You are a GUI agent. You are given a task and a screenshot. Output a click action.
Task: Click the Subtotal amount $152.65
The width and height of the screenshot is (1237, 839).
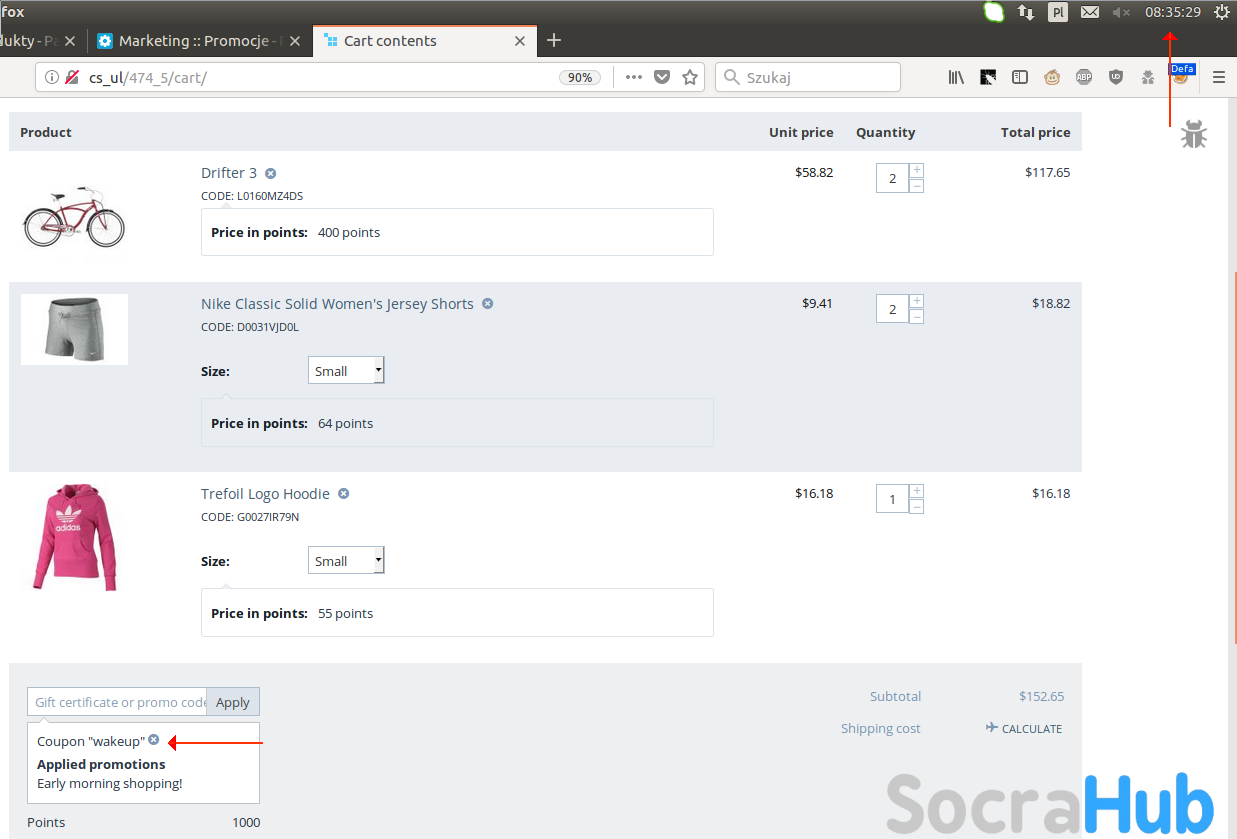tap(1041, 696)
